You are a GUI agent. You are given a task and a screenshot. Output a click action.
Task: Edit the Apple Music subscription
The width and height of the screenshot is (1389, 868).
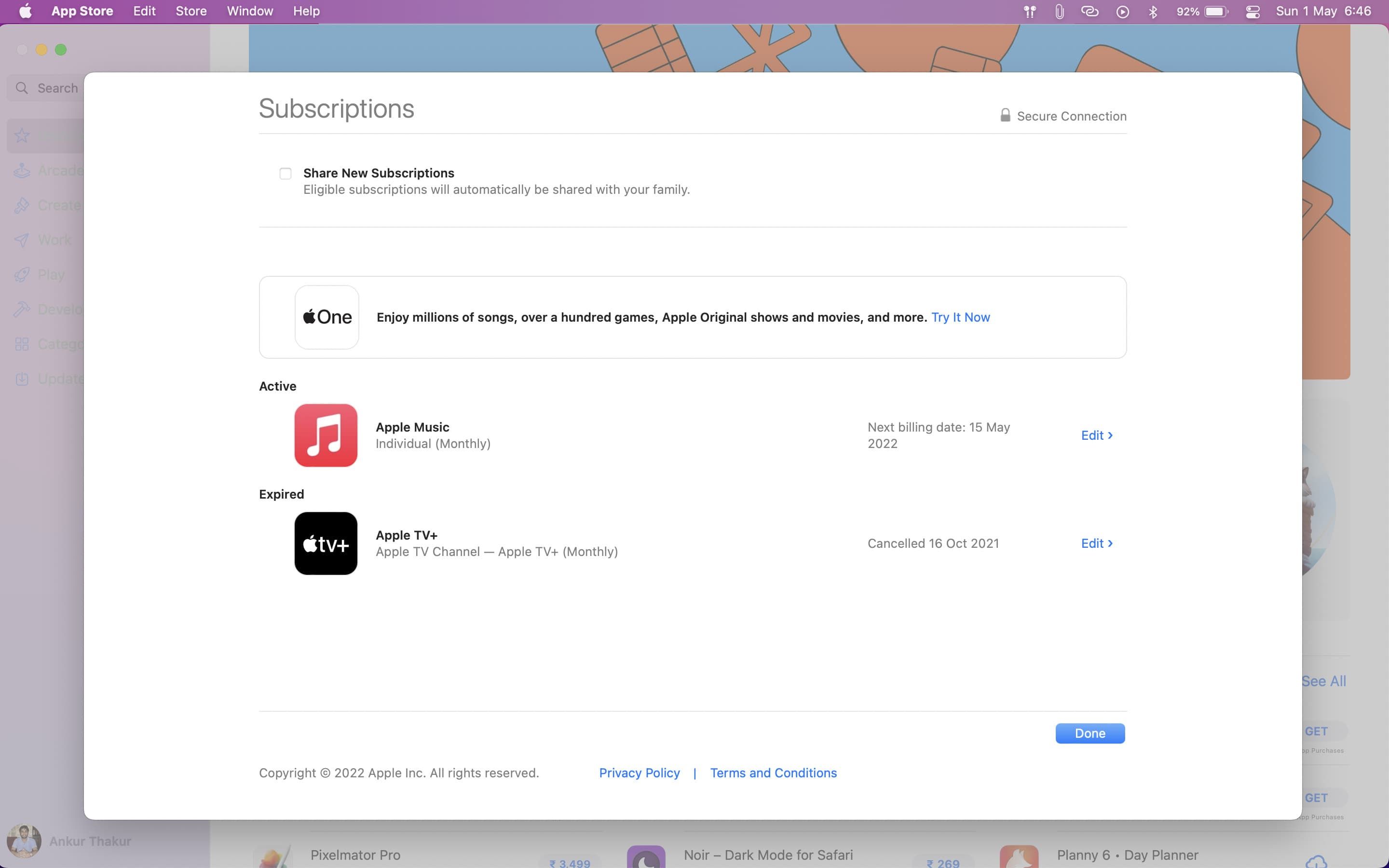1096,435
